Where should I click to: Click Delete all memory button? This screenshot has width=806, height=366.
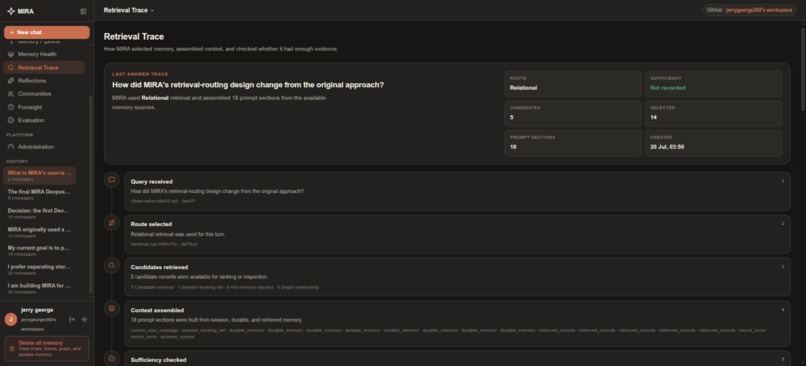(47, 349)
